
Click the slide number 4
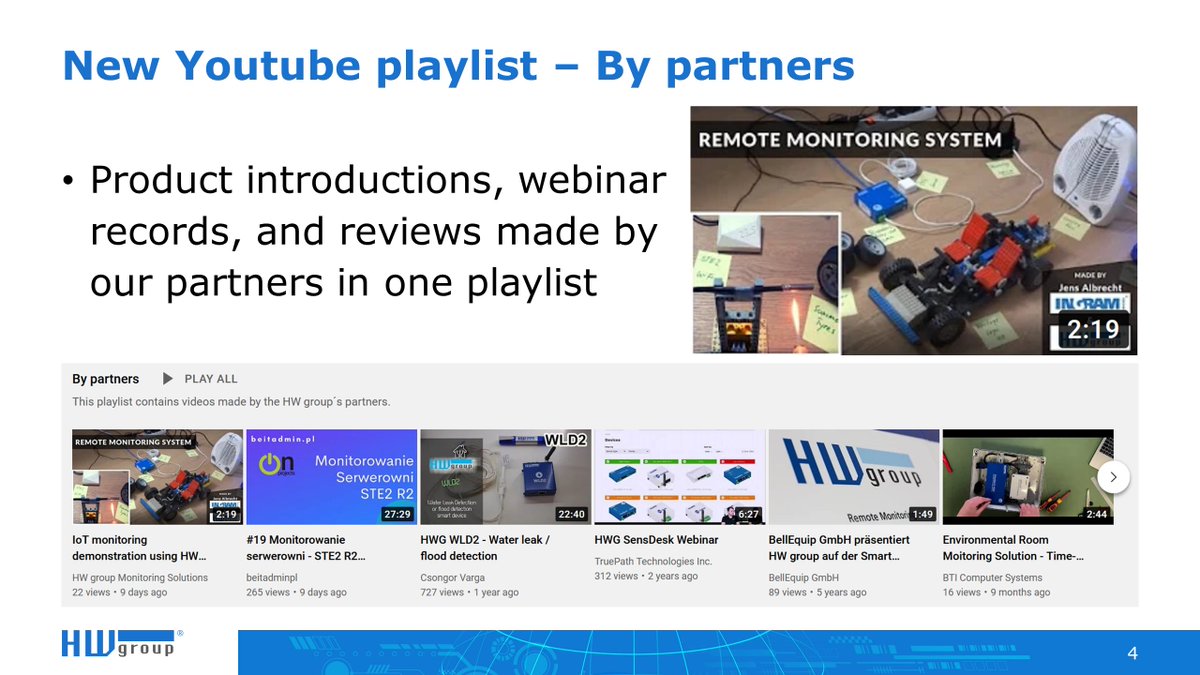[1132, 654]
